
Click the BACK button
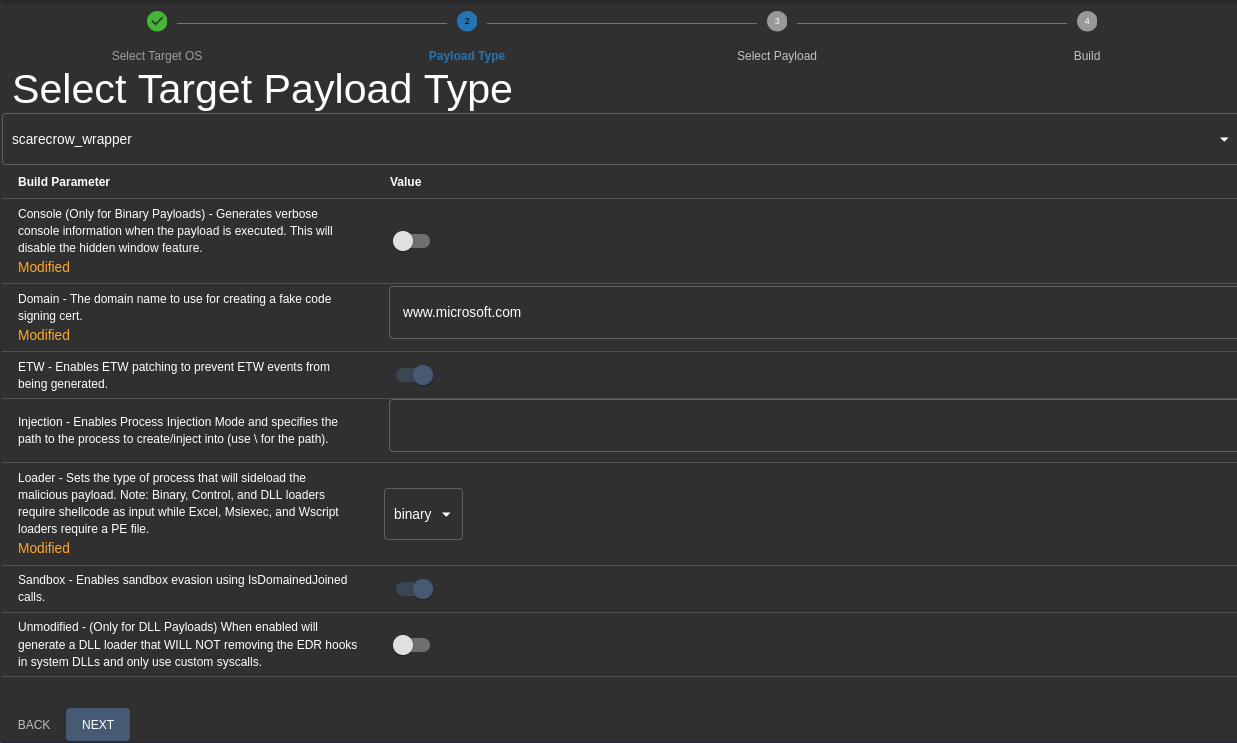tap(34, 725)
